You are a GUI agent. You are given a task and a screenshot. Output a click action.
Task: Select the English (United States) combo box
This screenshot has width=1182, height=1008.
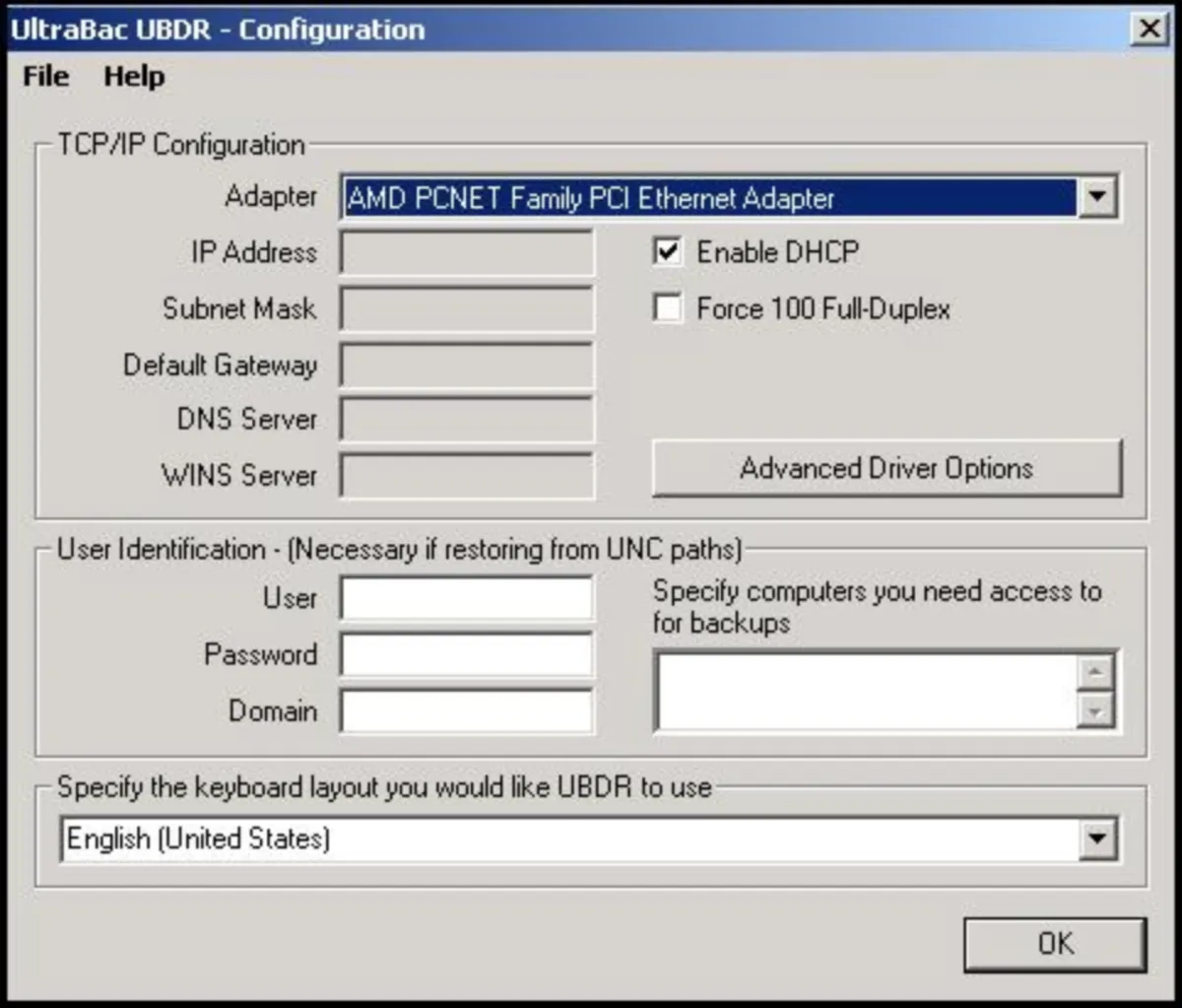[x=588, y=840]
